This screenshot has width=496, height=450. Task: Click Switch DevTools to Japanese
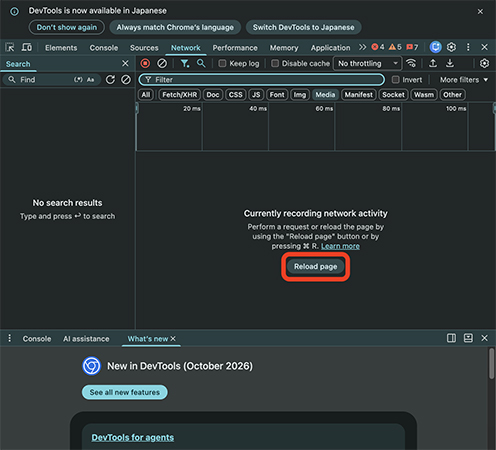point(303,27)
